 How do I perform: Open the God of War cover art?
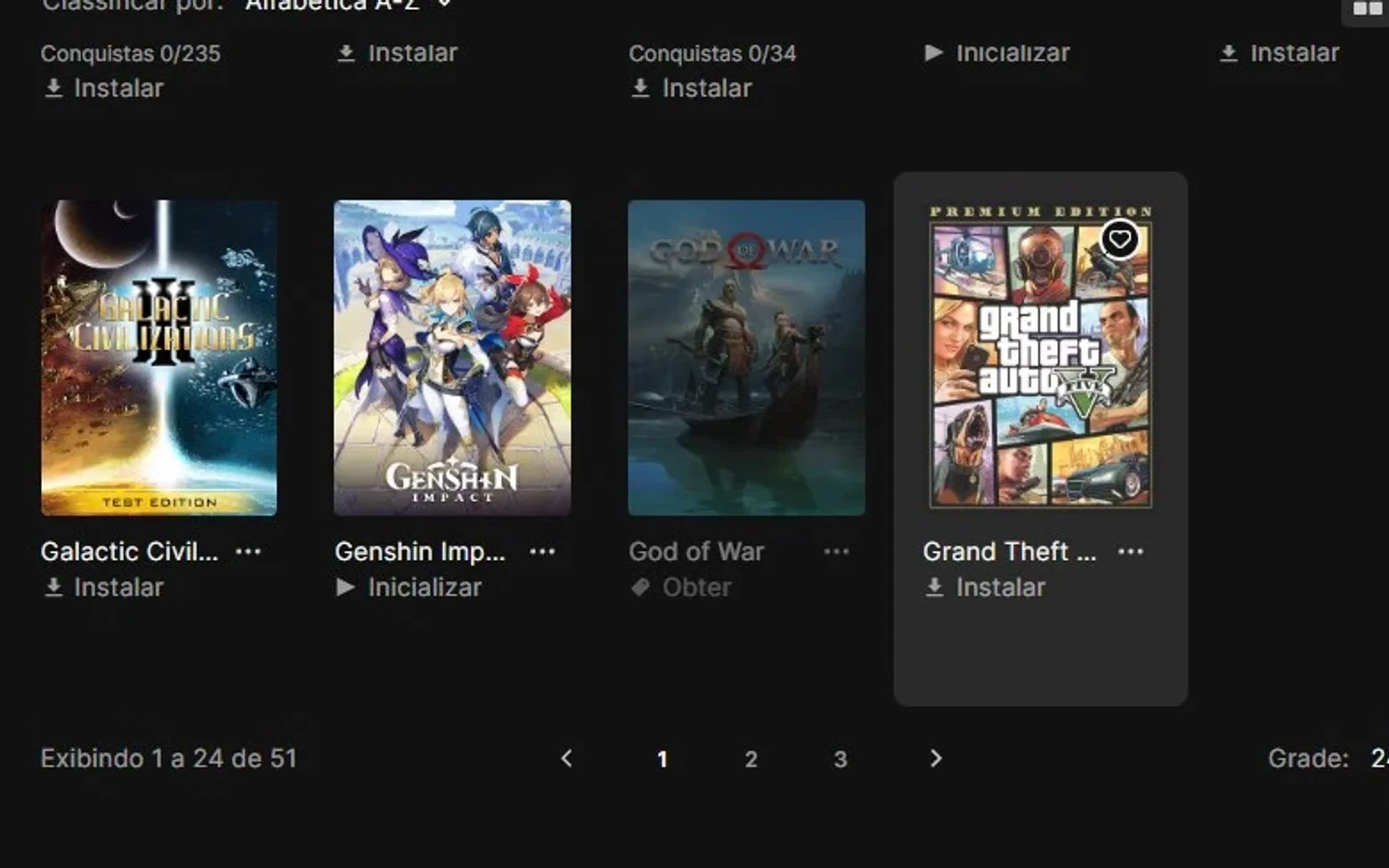[746, 358]
